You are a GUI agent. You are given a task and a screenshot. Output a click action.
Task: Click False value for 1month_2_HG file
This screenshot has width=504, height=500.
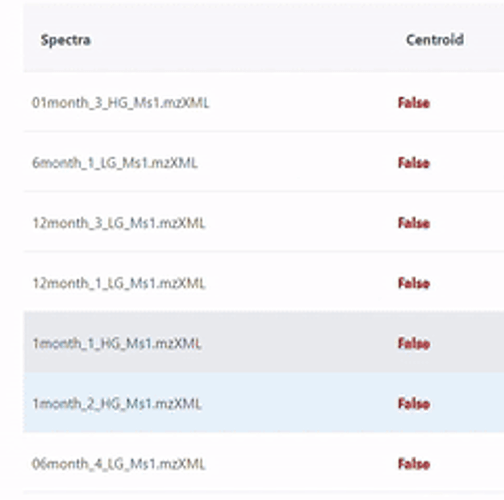[414, 403]
